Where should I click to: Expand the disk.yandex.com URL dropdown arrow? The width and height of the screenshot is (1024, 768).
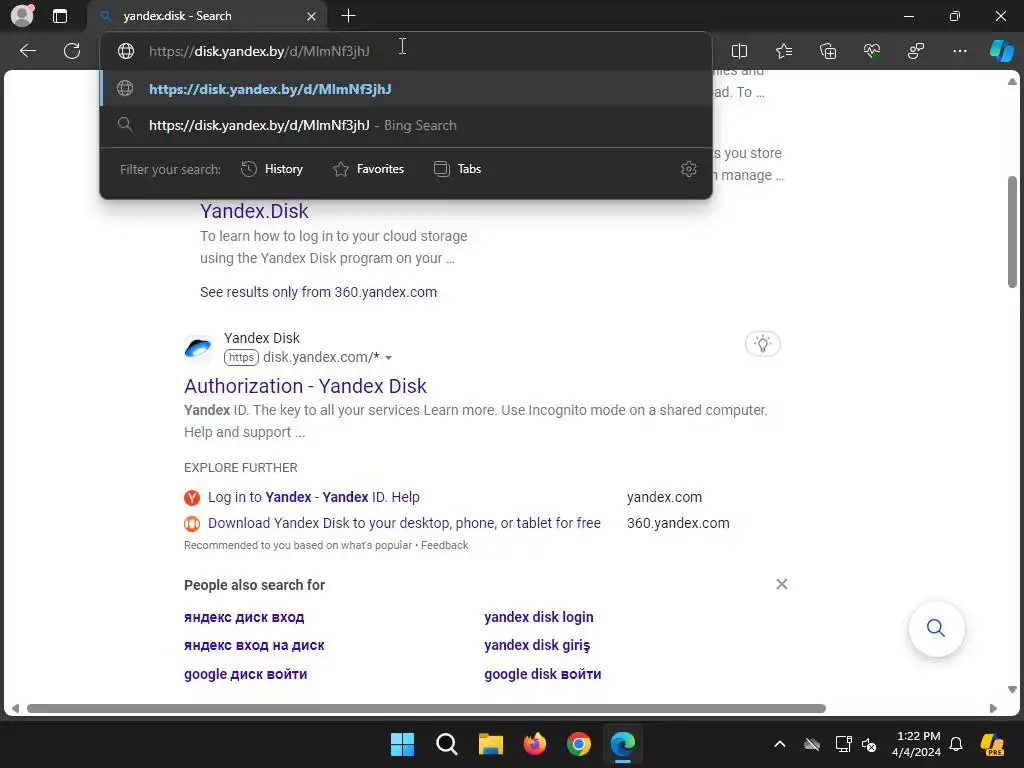click(x=389, y=358)
